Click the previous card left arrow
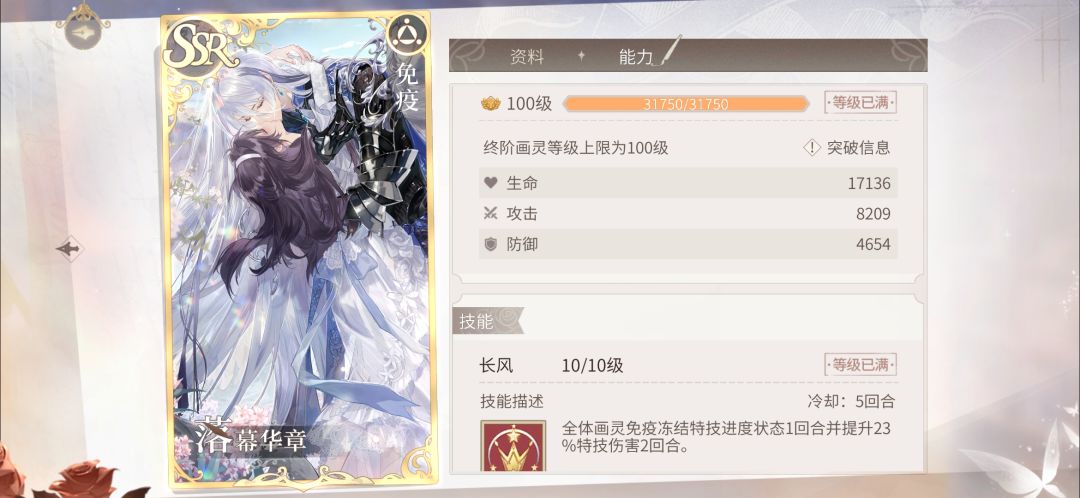The height and width of the screenshot is (498, 1080). [x=70, y=249]
